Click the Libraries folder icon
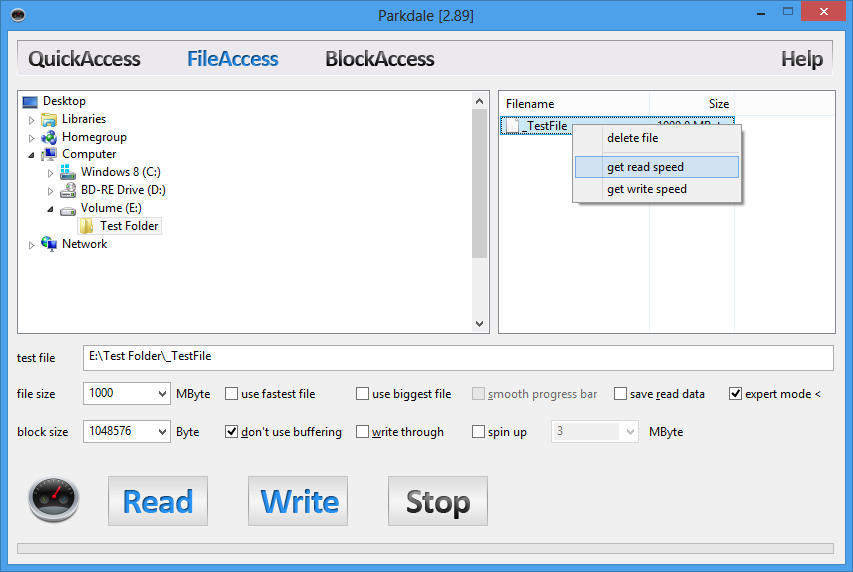853x572 pixels. (49, 119)
